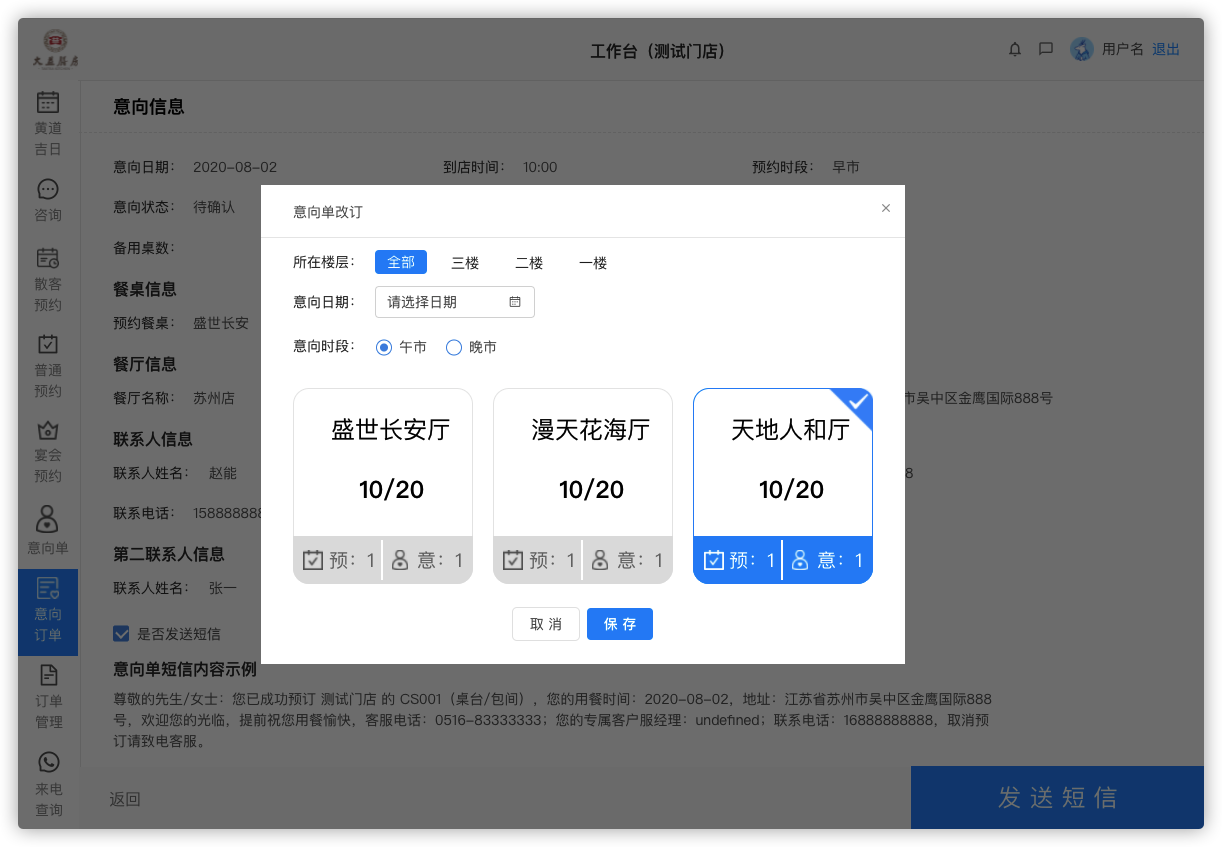The width and height of the screenshot is (1222, 847).
Task: Click the 待确认 status value
Action: pos(214,207)
